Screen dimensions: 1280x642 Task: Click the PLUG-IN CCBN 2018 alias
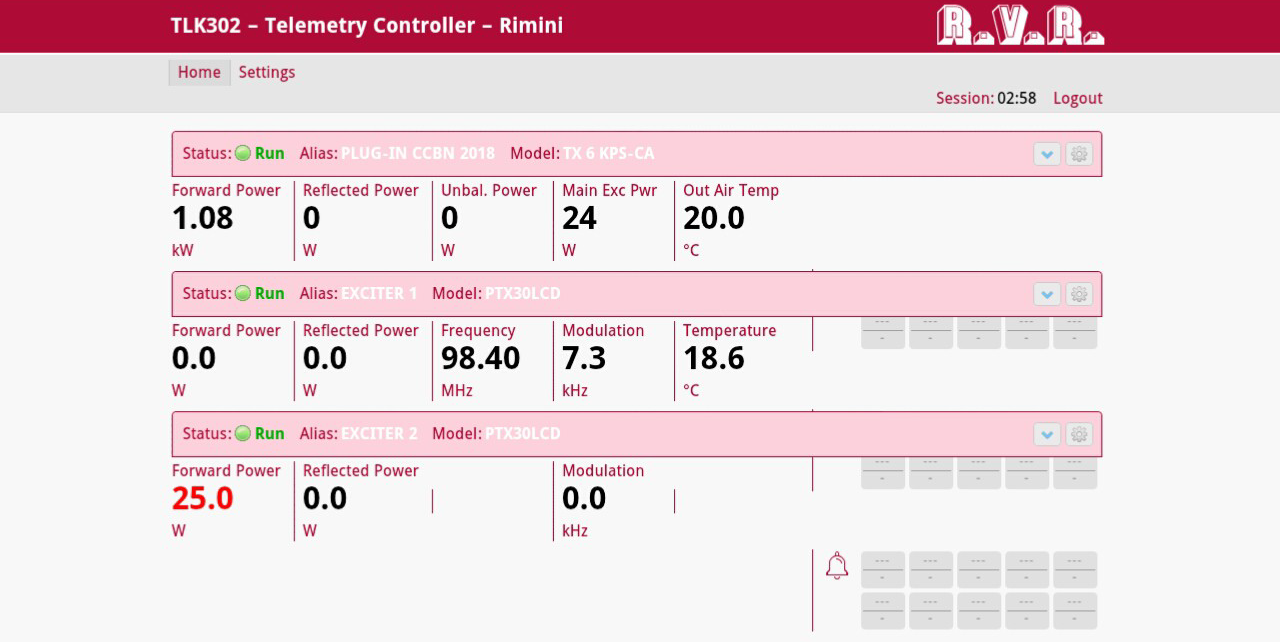[x=418, y=153]
